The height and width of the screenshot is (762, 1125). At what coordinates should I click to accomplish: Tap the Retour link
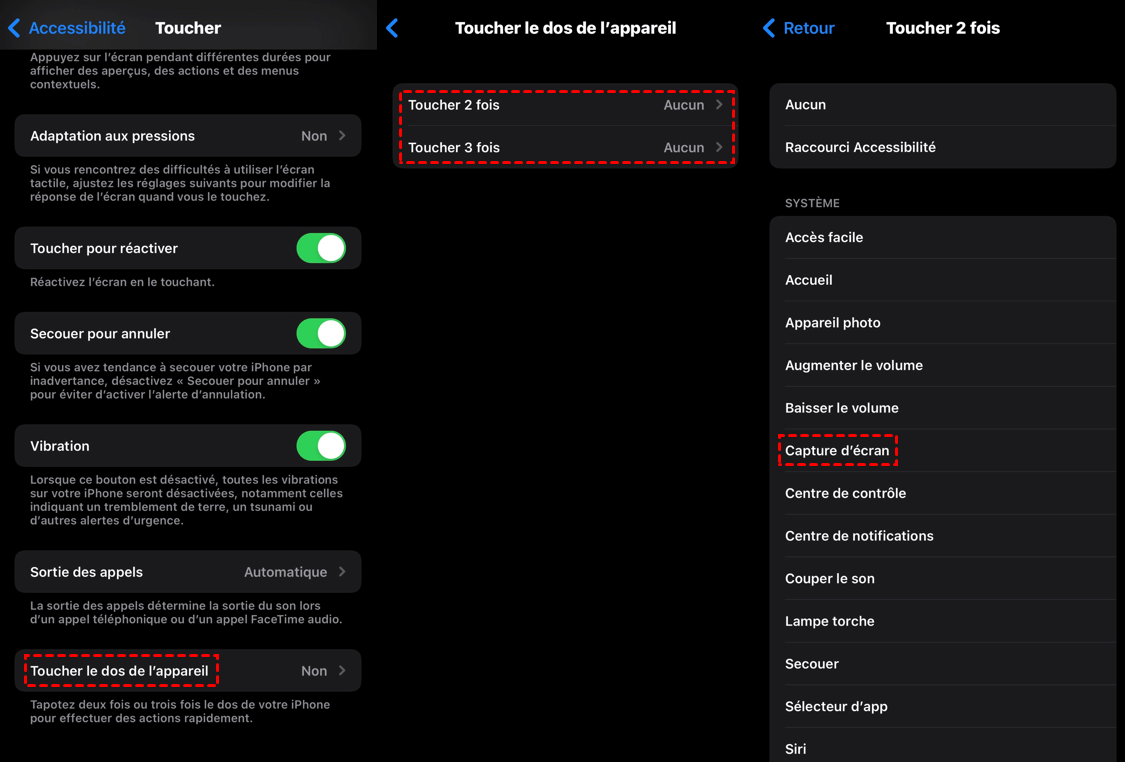(x=809, y=28)
